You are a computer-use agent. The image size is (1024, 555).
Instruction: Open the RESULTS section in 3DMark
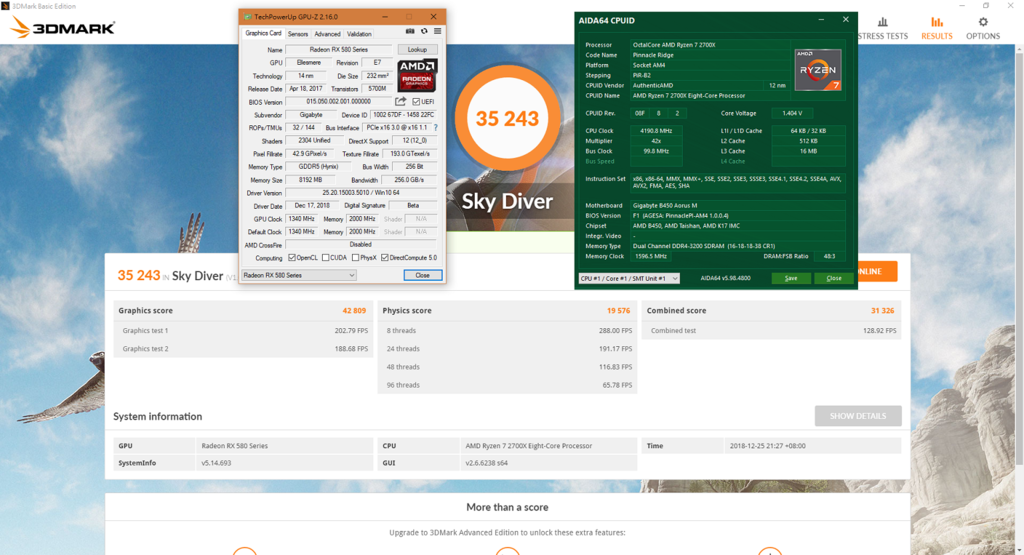pos(936,27)
